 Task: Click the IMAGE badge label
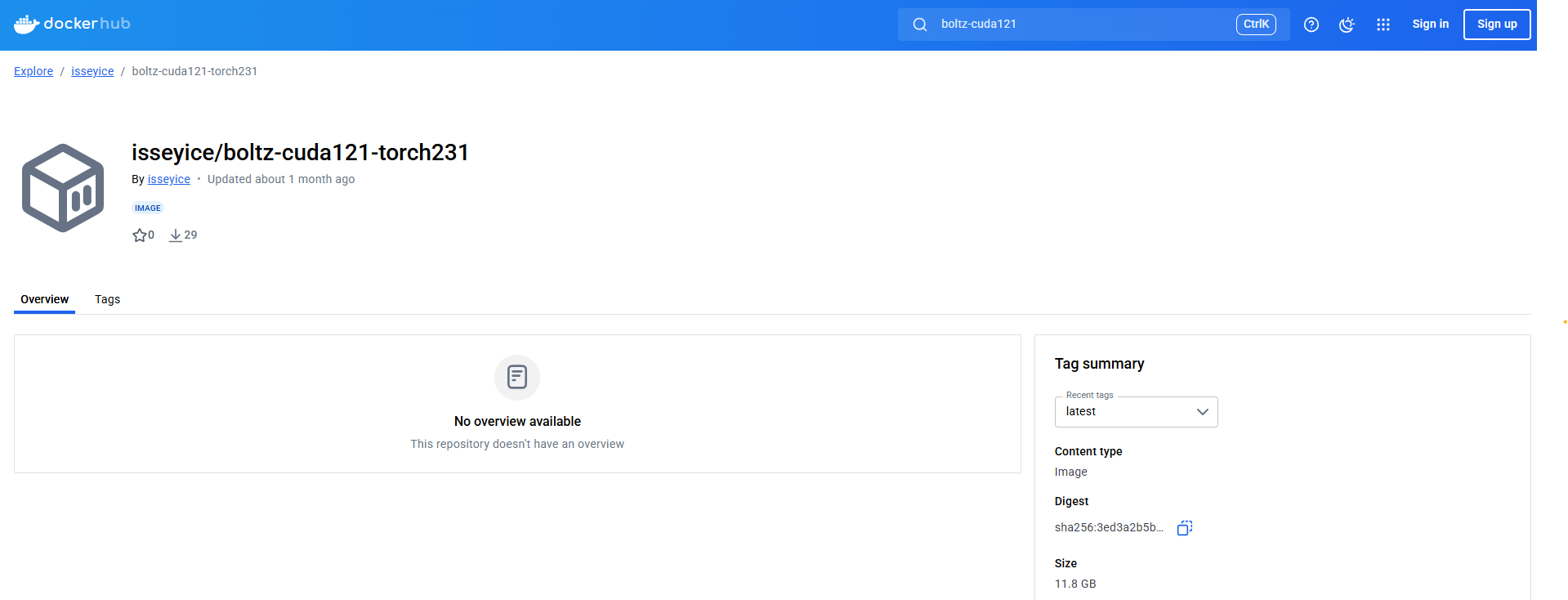pyautogui.click(x=148, y=208)
